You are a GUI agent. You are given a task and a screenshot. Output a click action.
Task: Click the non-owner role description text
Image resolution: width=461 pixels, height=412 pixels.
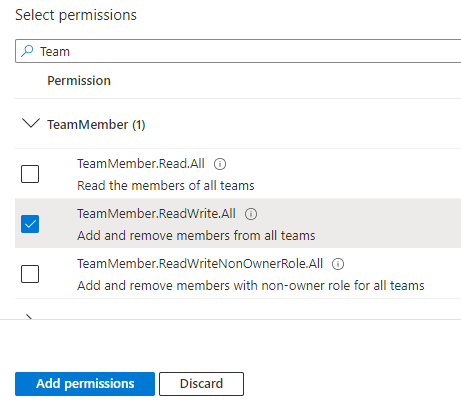pyautogui.click(x=251, y=285)
